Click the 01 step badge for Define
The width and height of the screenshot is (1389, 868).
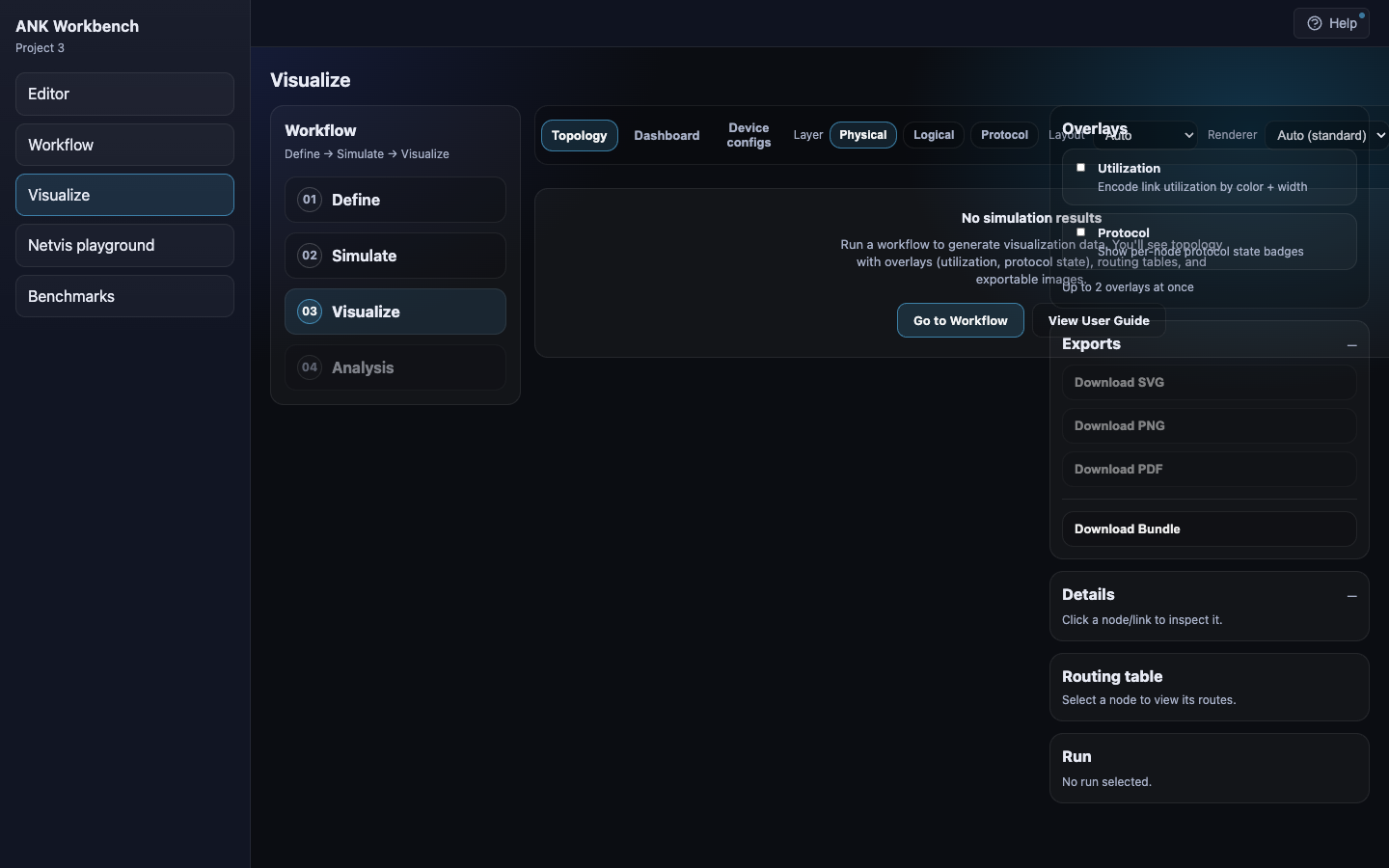pos(310,200)
